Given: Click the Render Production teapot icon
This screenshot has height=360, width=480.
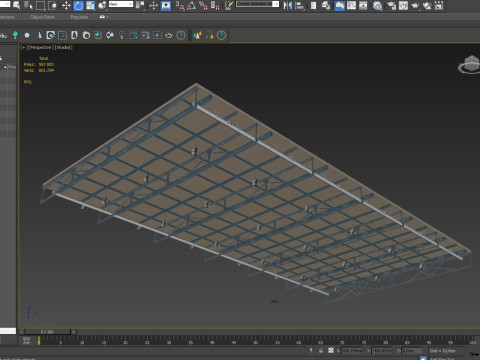Looking at the screenshot, I should click(x=415, y=5).
